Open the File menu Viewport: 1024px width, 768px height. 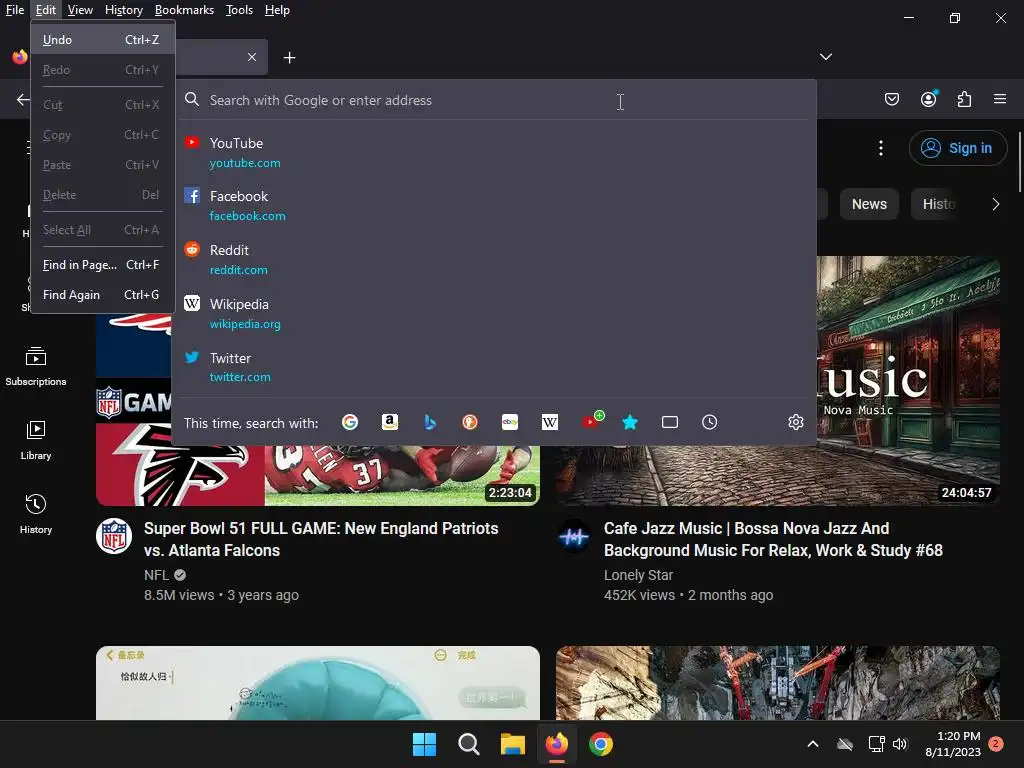click(14, 10)
